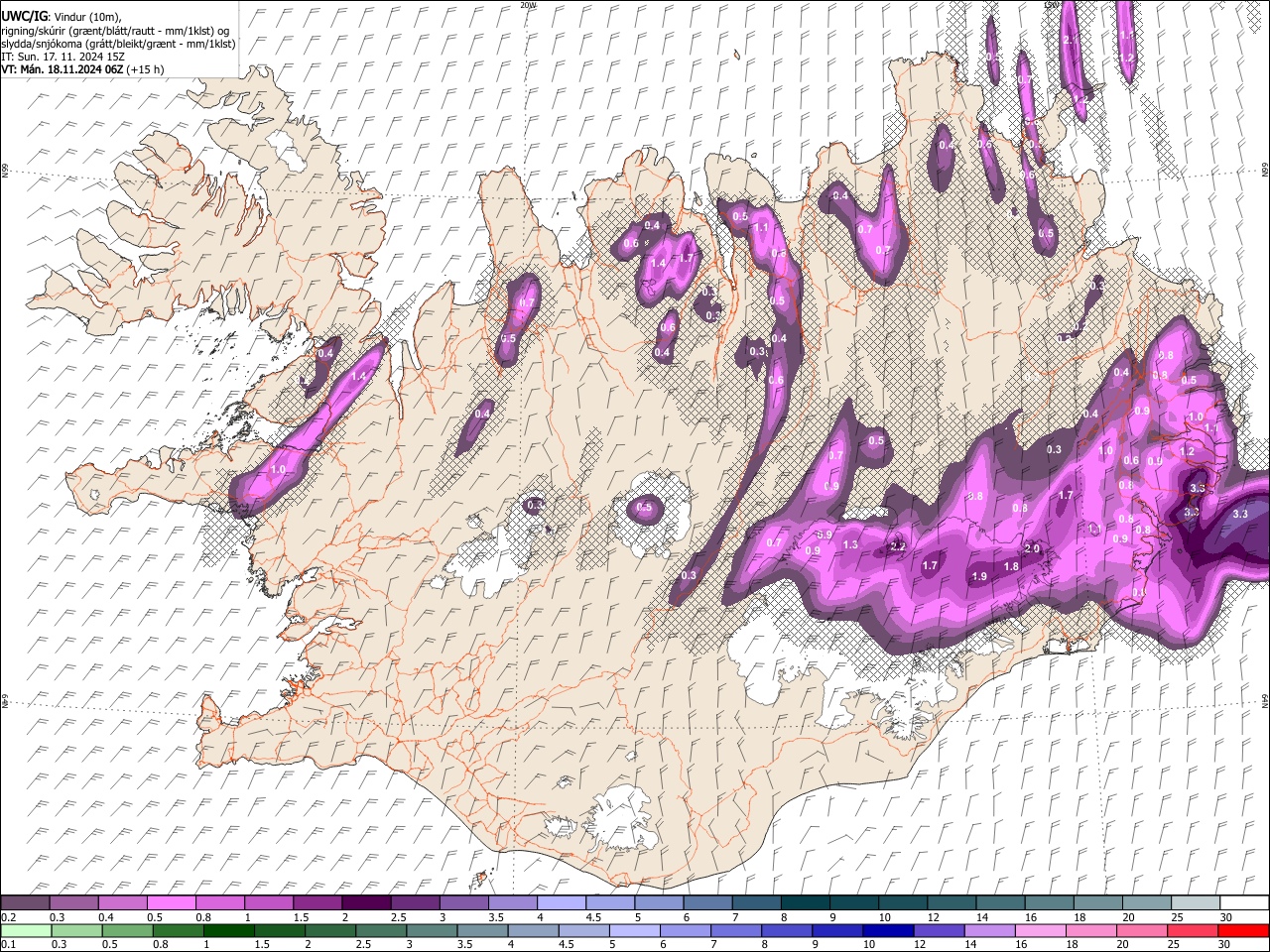Viewport: 1270px width, 952px height.
Task: Click the palest green 0.1 swatch in lower legend row
Action: pyautogui.click(x=25, y=930)
